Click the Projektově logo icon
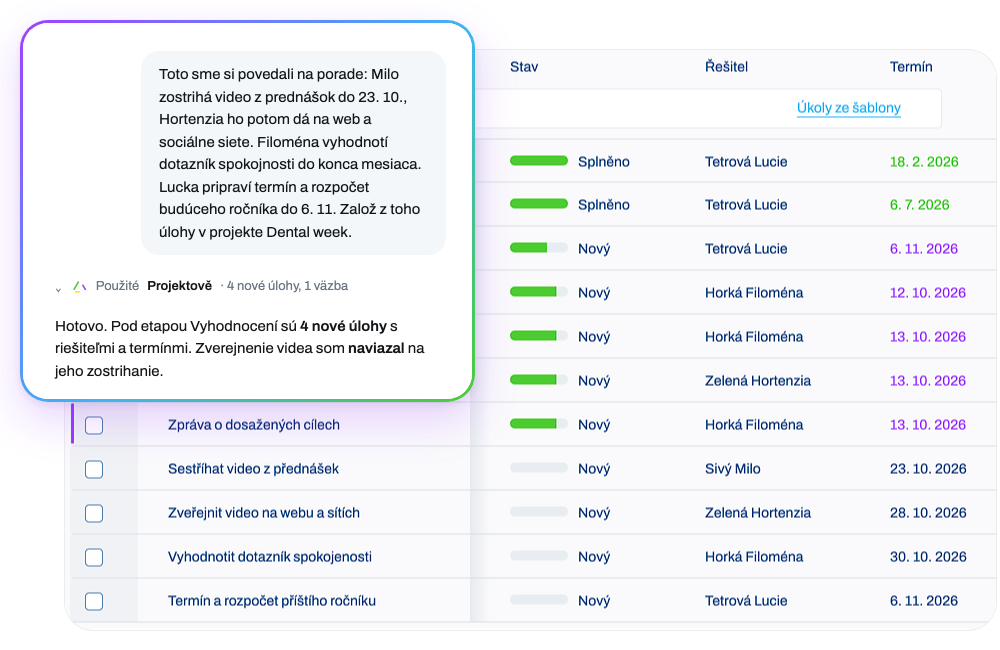1000x650 pixels. [80, 286]
